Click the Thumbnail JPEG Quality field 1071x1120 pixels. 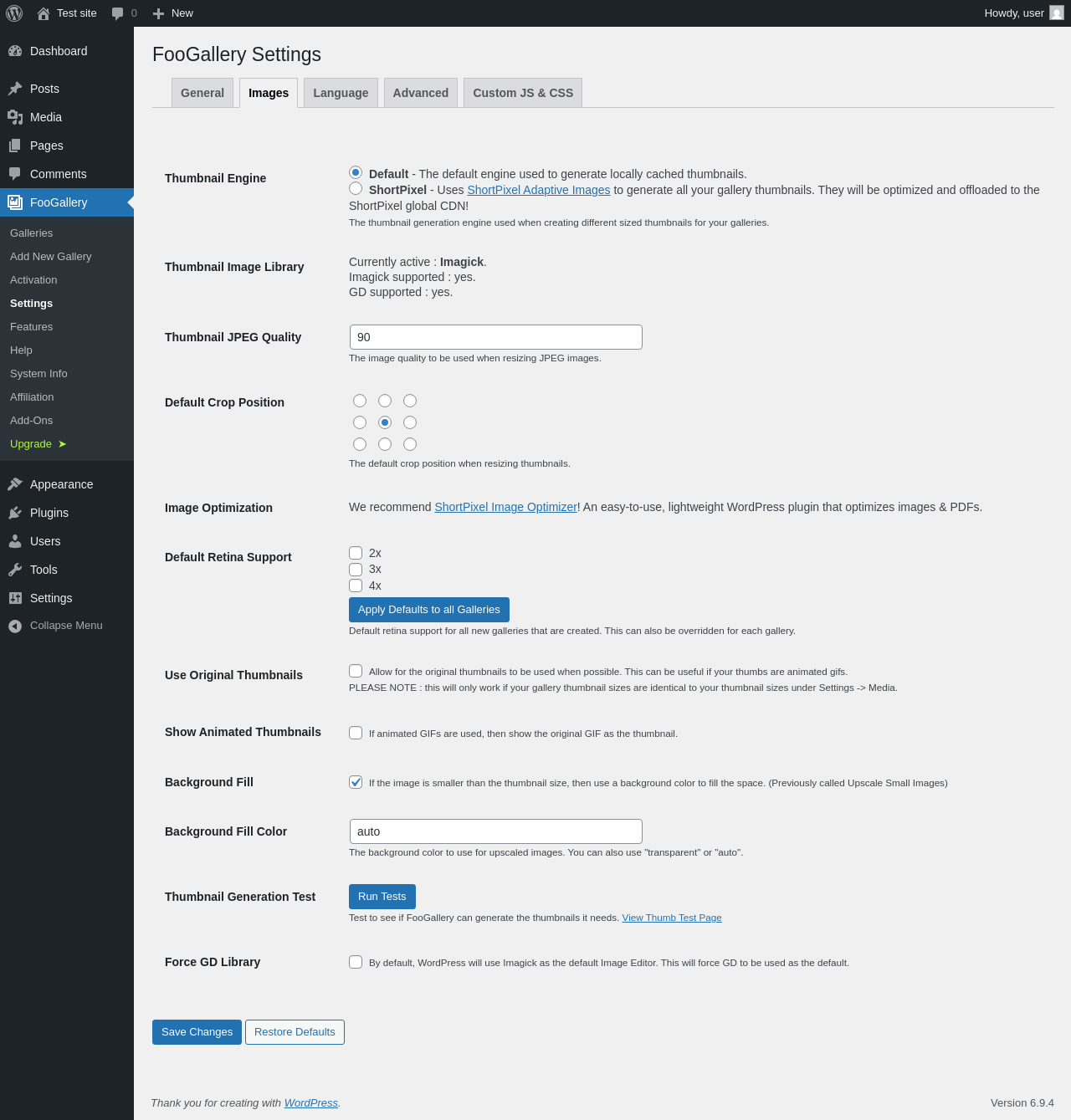tap(496, 337)
